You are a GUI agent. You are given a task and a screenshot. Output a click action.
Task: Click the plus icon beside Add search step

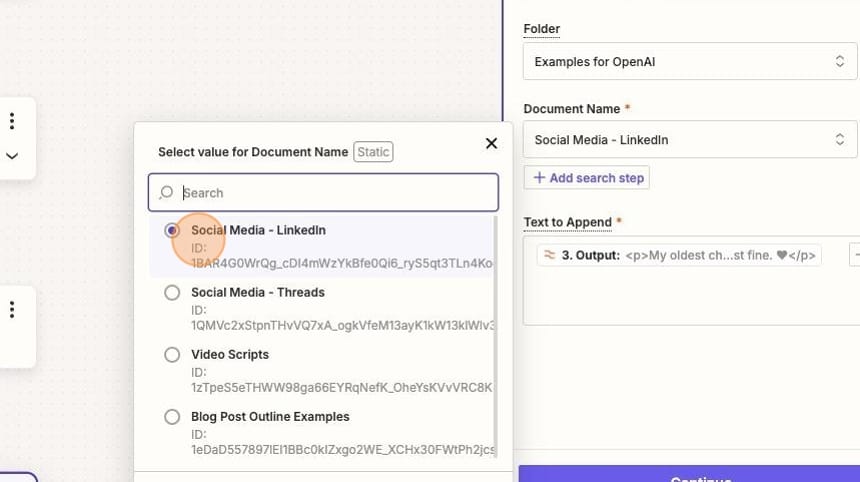[x=539, y=178]
